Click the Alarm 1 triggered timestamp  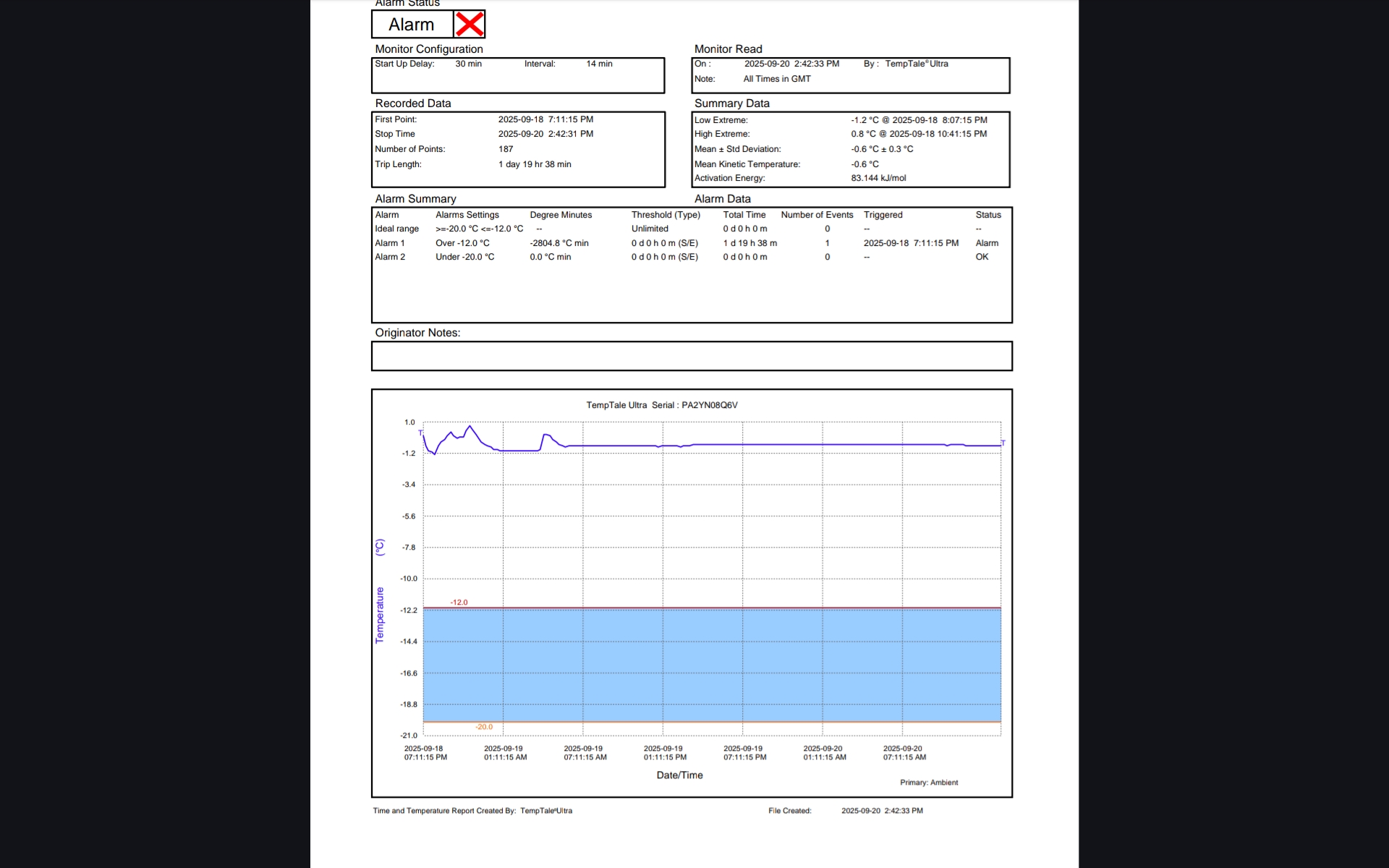[910, 243]
